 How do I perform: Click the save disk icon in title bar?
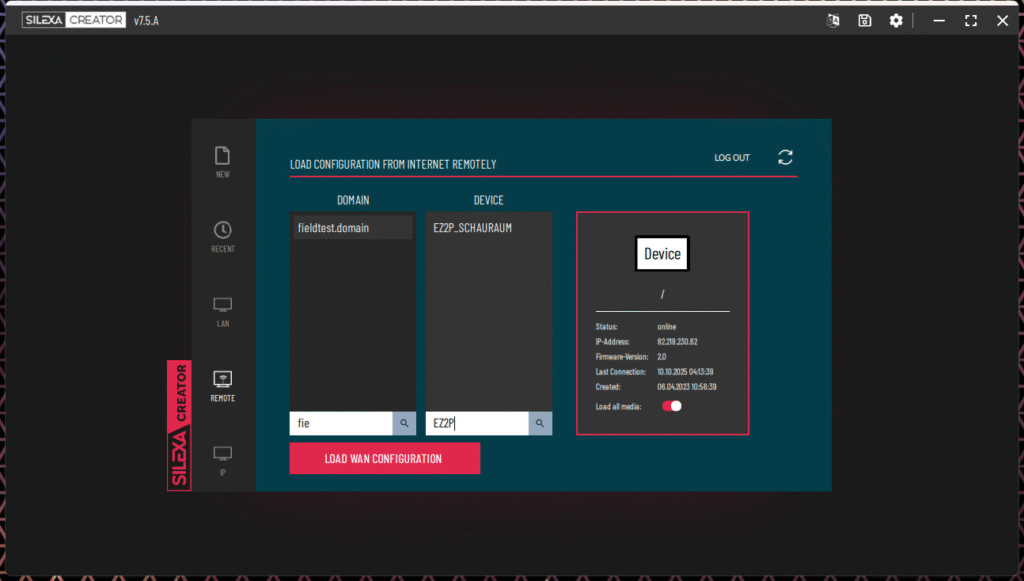pos(864,20)
